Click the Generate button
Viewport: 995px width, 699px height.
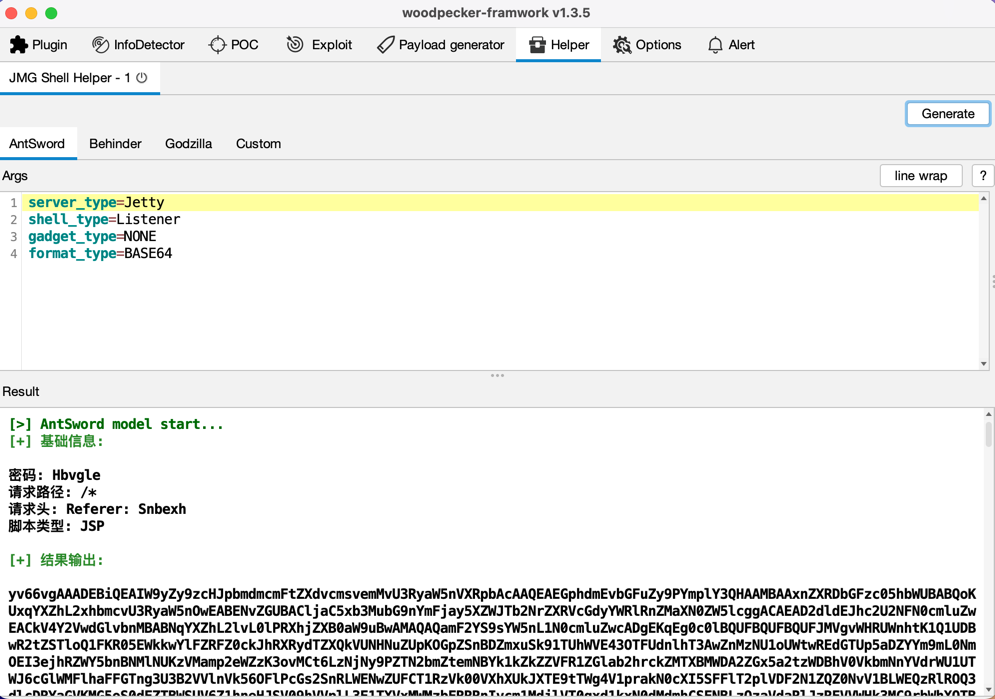(947, 114)
